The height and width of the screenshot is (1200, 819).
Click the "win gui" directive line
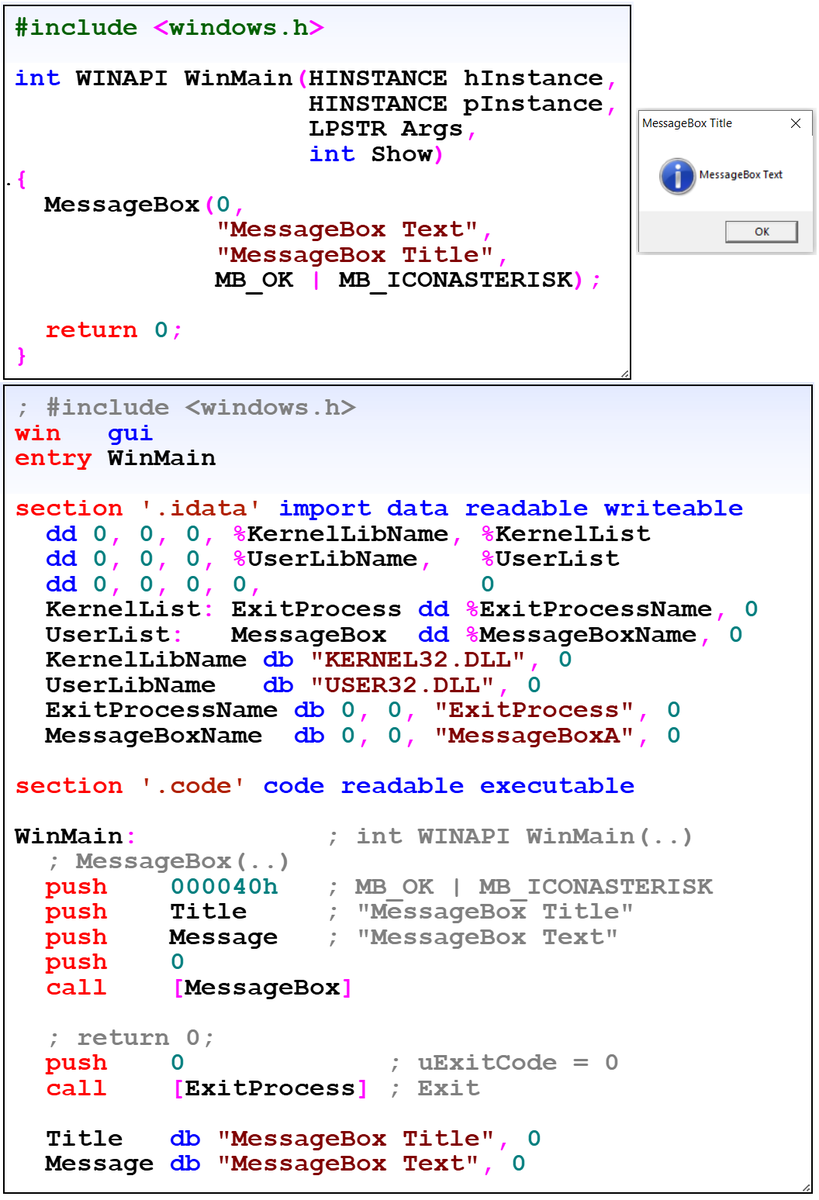coord(84,434)
